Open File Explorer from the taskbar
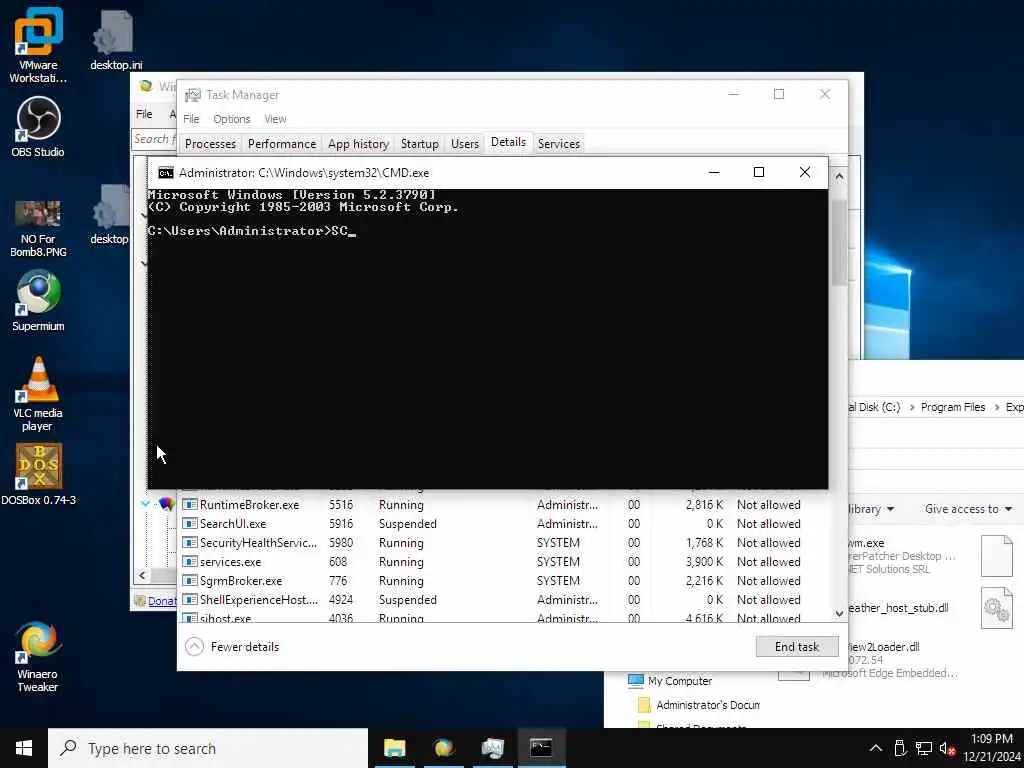Screen dimensions: 1024x768 pos(394,748)
